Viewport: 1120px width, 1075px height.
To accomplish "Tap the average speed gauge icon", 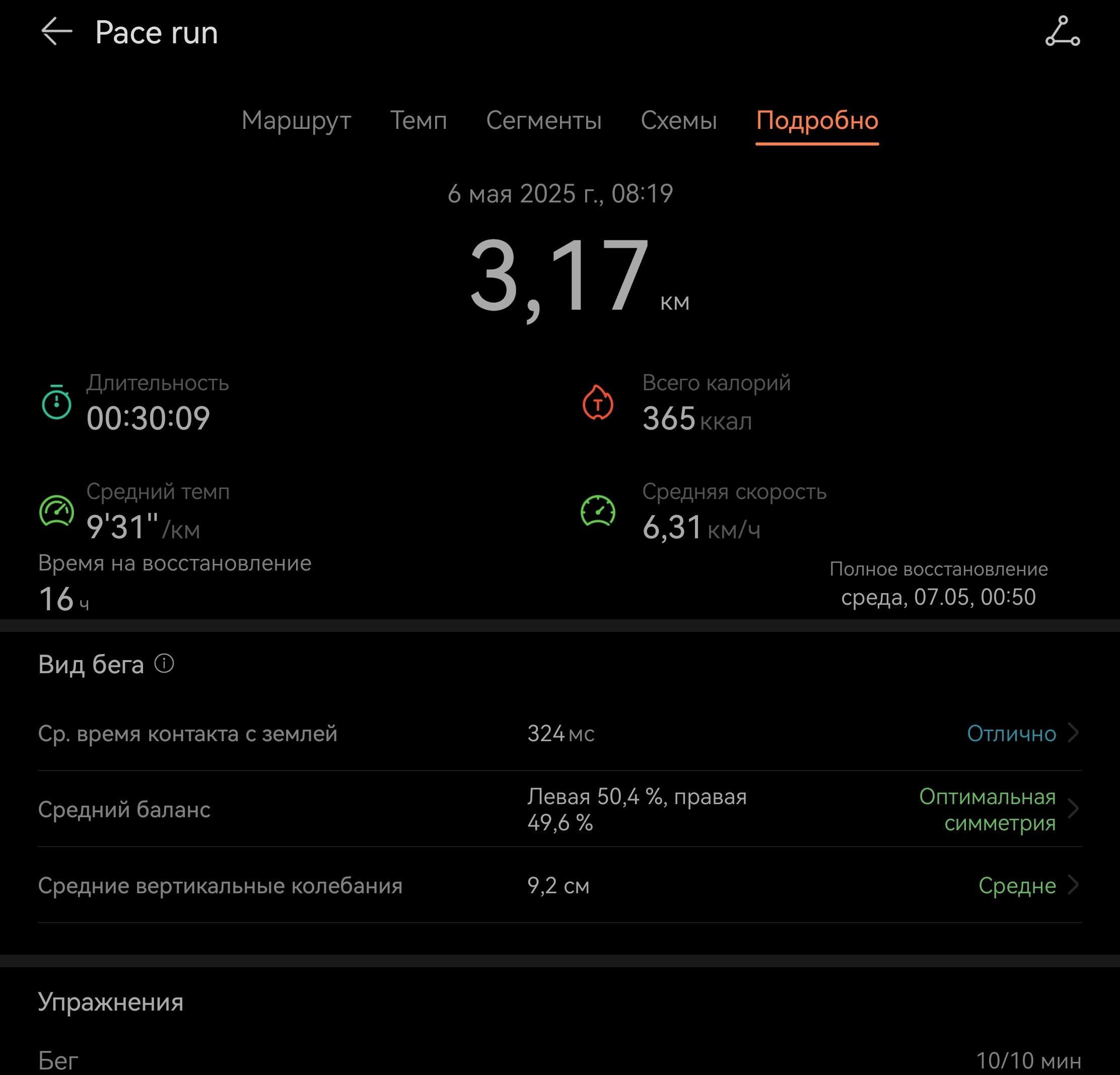I will pos(598,511).
